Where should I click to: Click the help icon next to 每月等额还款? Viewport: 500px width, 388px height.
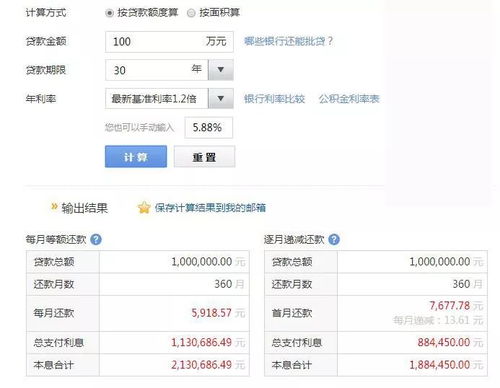pyautogui.click(x=96, y=240)
